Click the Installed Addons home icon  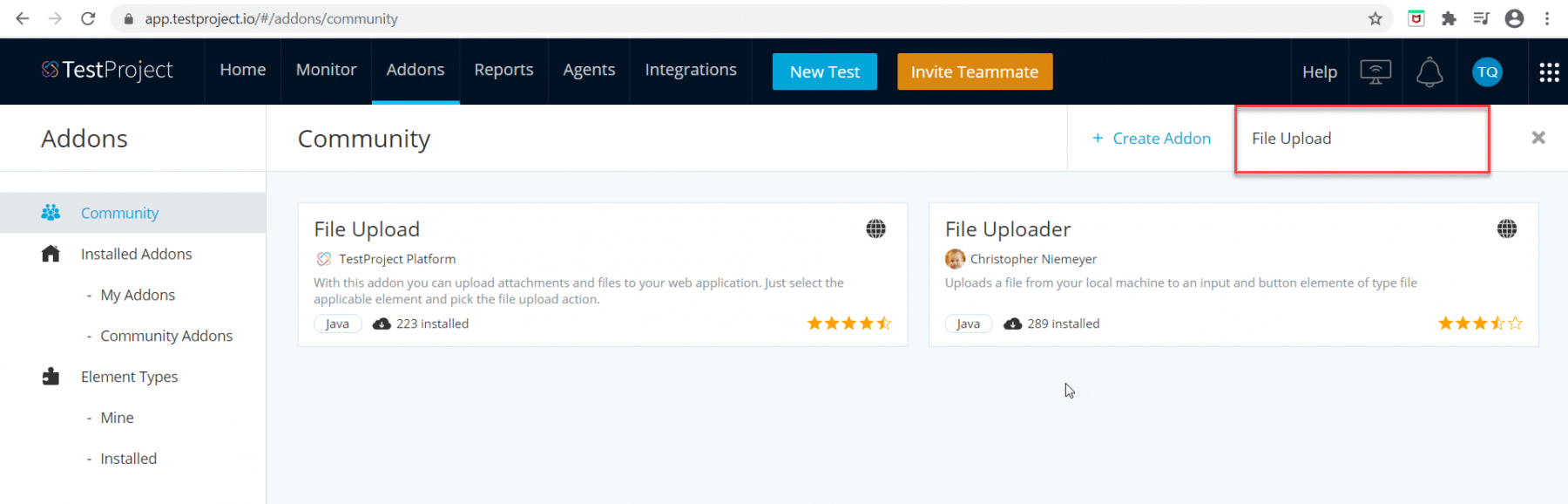(51, 254)
